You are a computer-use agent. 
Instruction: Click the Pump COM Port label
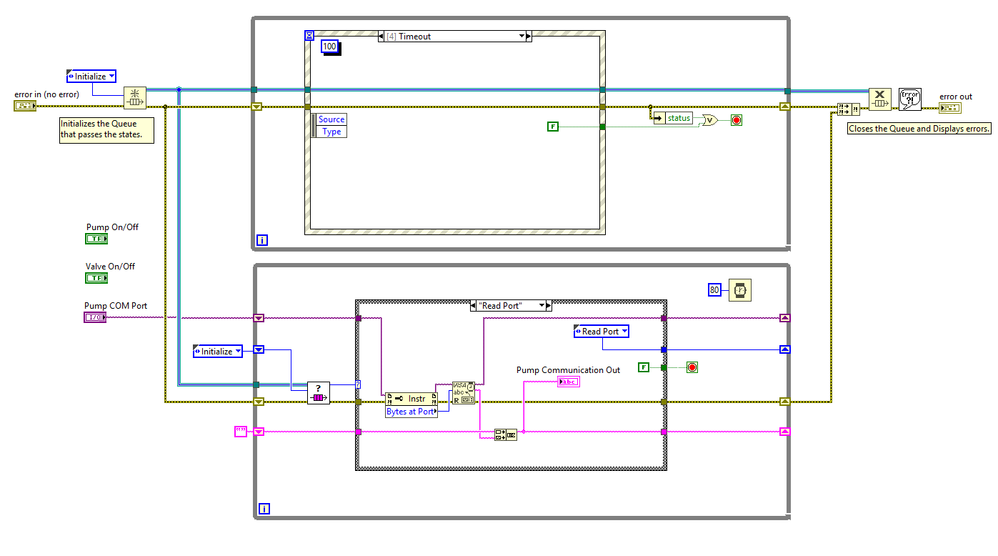coord(115,305)
